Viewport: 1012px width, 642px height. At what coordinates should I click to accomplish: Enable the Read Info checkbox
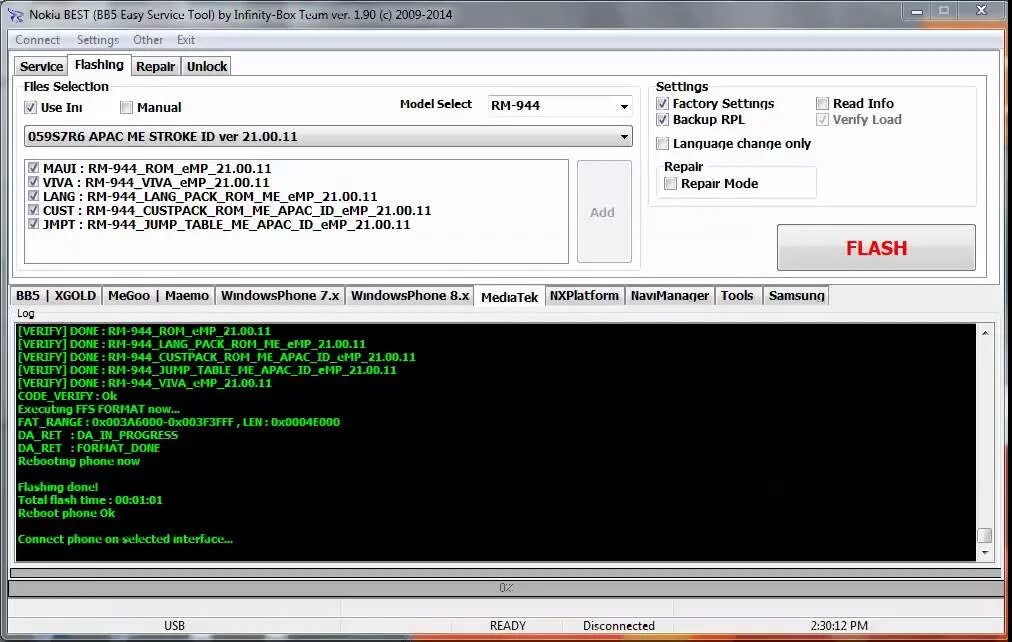coord(822,103)
